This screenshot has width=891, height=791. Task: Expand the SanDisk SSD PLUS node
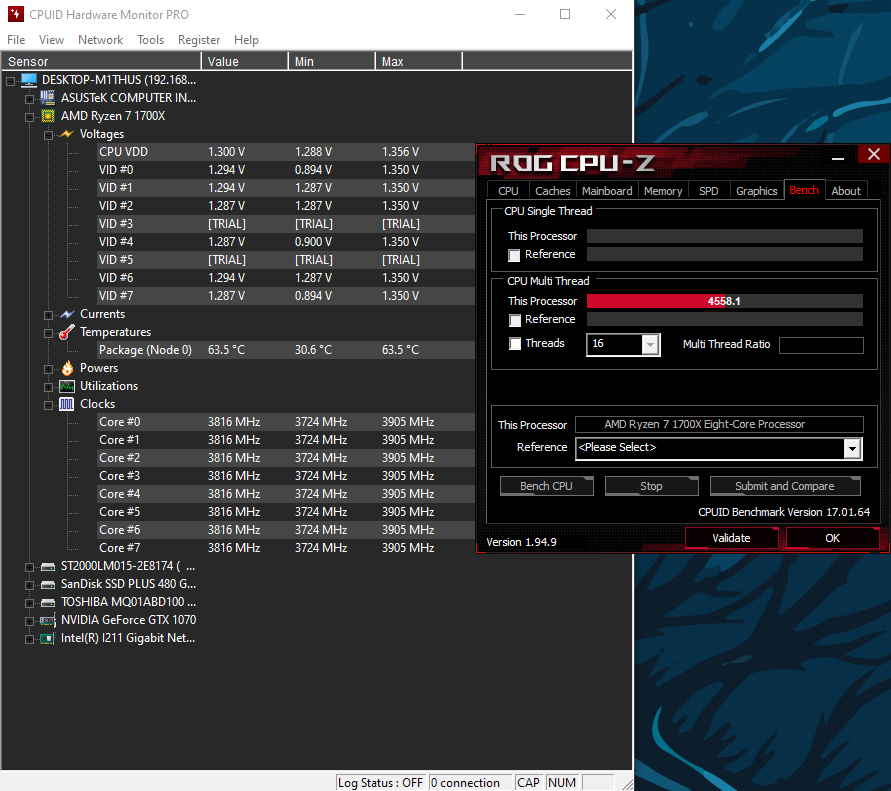pyautogui.click(x=30, y=585)
